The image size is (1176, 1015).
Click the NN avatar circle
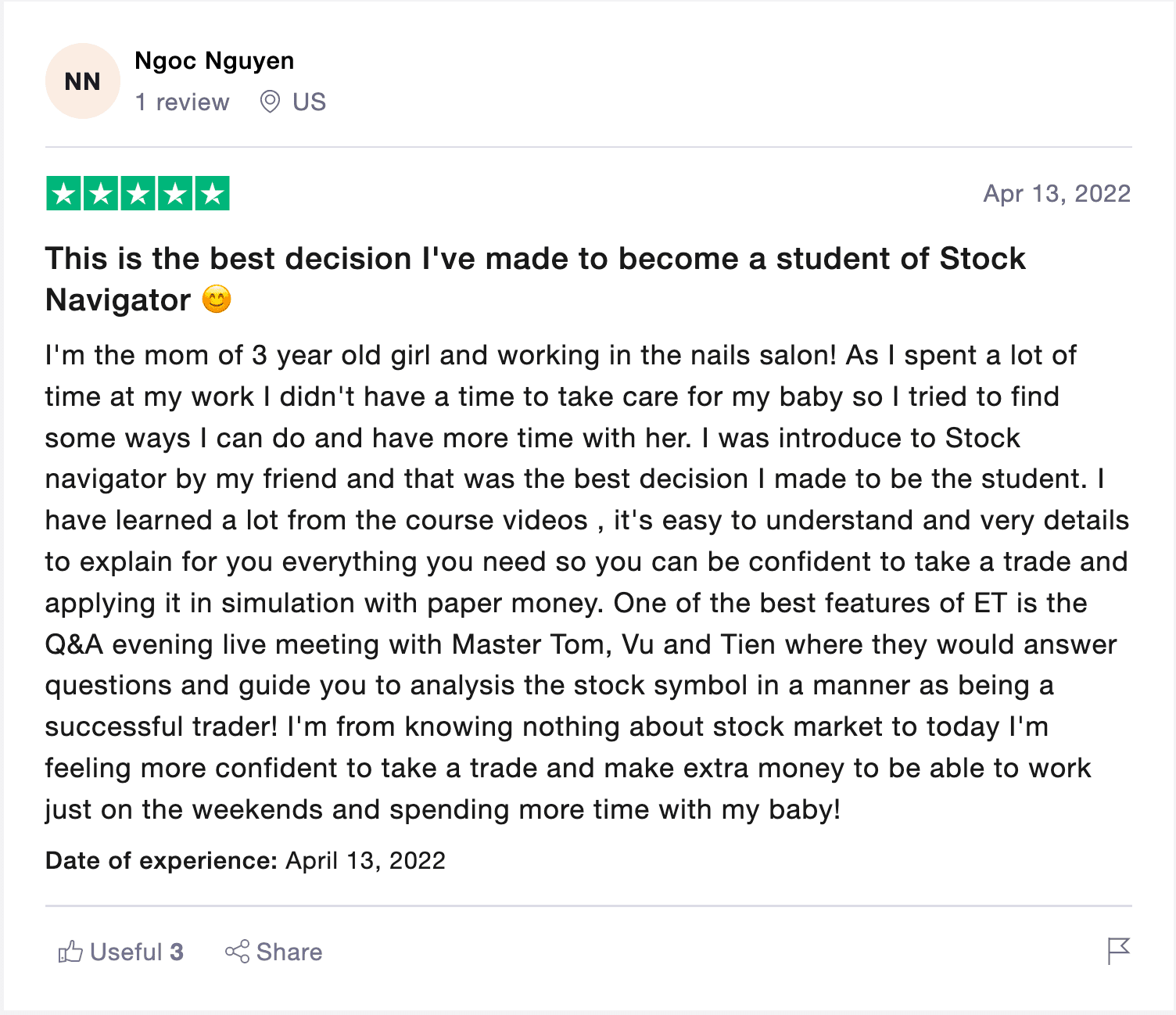click(x=83, y=81)
